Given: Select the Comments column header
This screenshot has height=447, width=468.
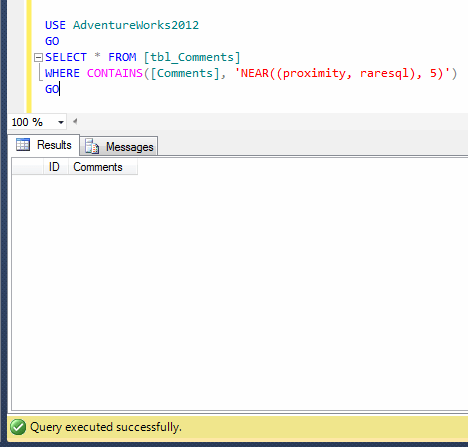Looking at the screenshot, I should [103, 167].
